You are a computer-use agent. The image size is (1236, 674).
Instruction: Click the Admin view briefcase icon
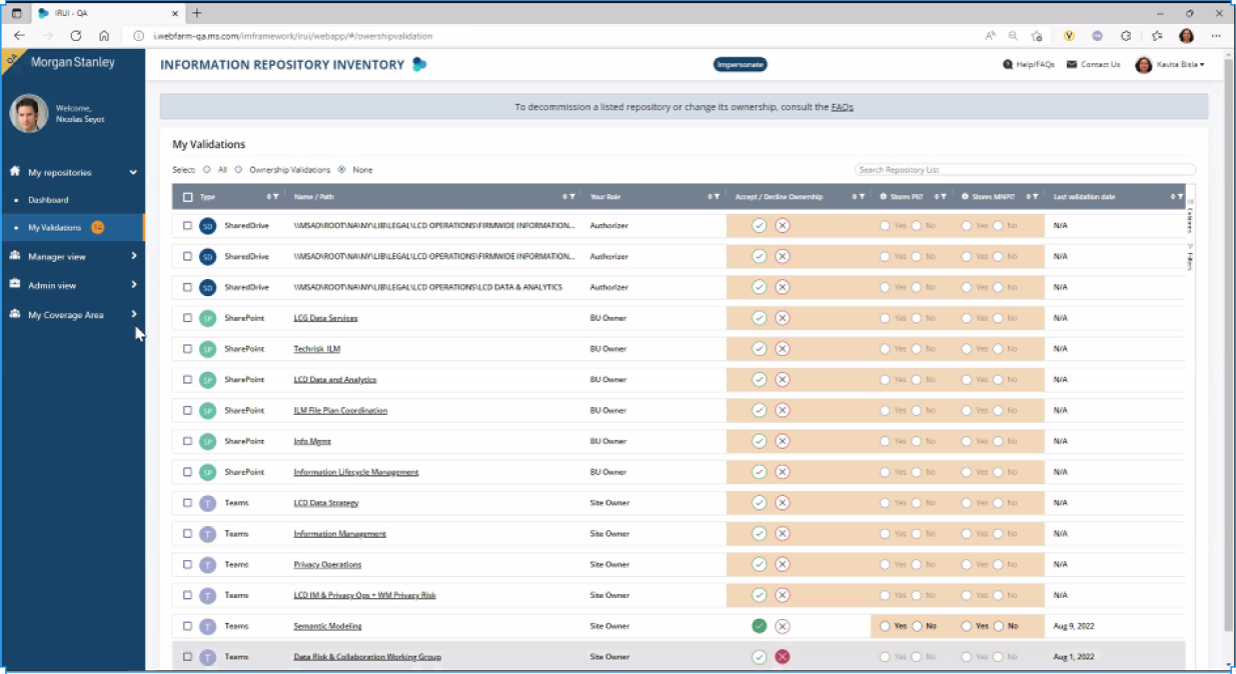tap(15, 285)
